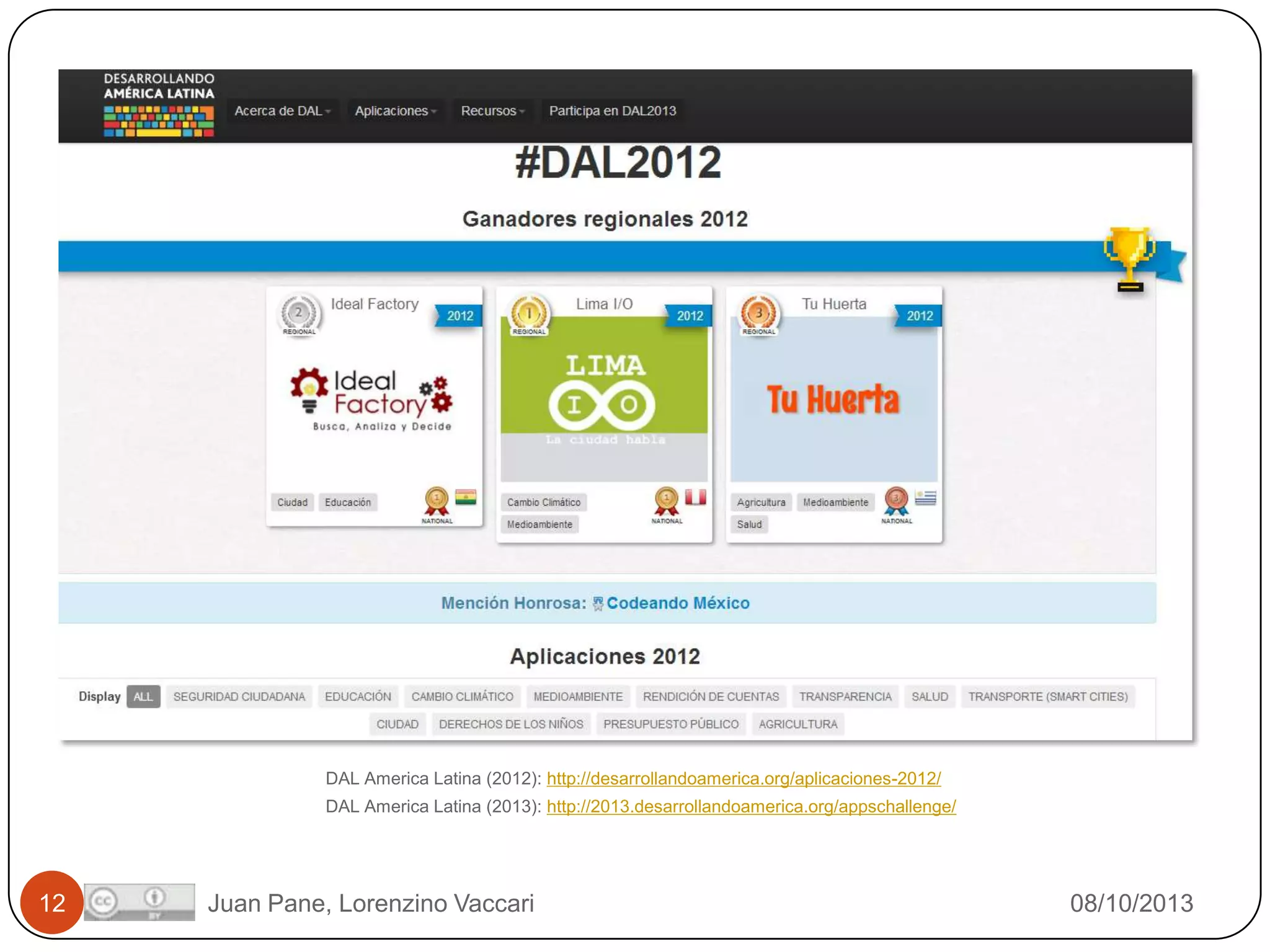1270x952 pixels.
Task: Click the Peru flag on Lima I/O
Action: [696, 497]
